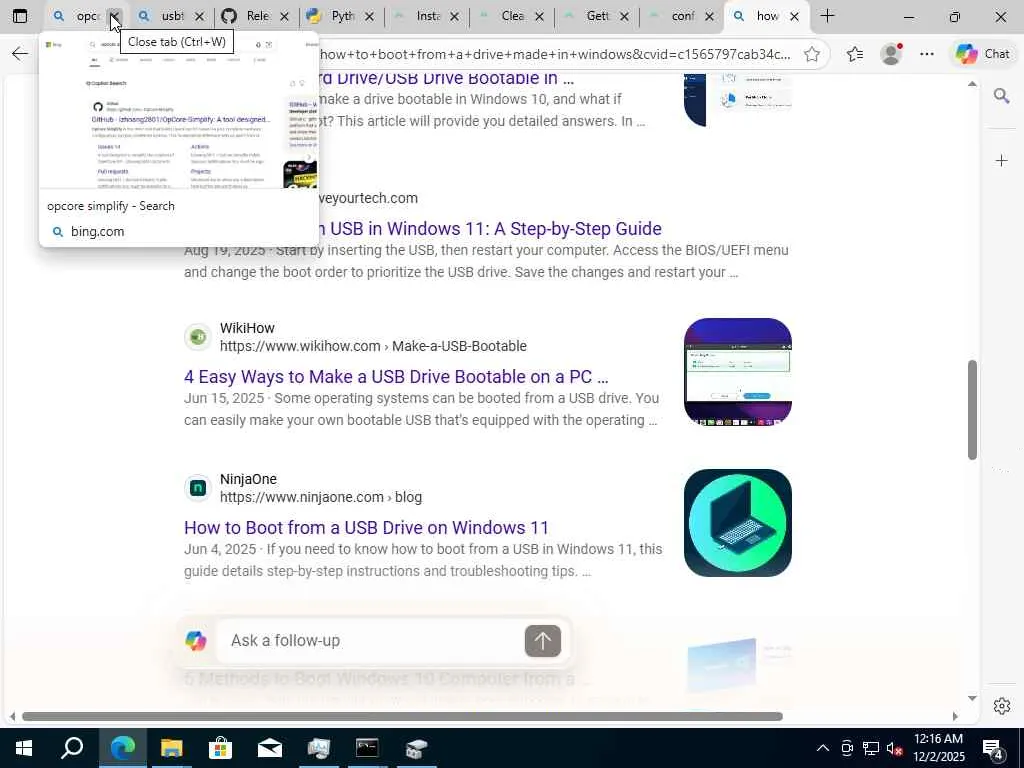
Task: Close the Python tab
Action: pos(370,16)
